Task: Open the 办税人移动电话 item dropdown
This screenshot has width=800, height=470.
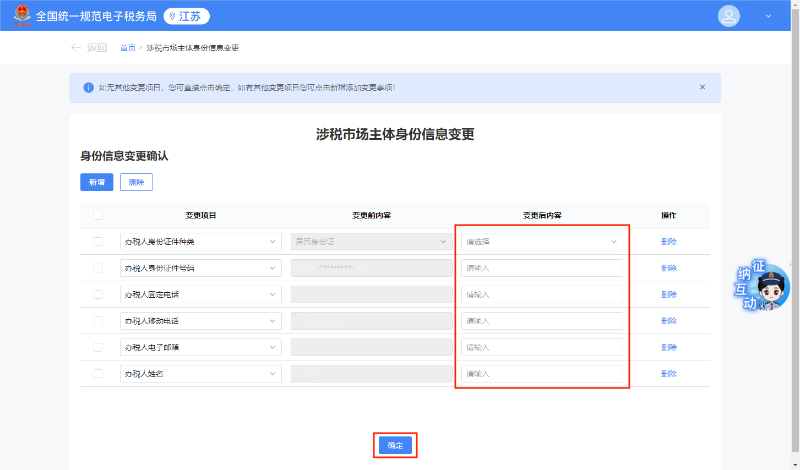Action: pyautogui.click(x=201, y=321)
